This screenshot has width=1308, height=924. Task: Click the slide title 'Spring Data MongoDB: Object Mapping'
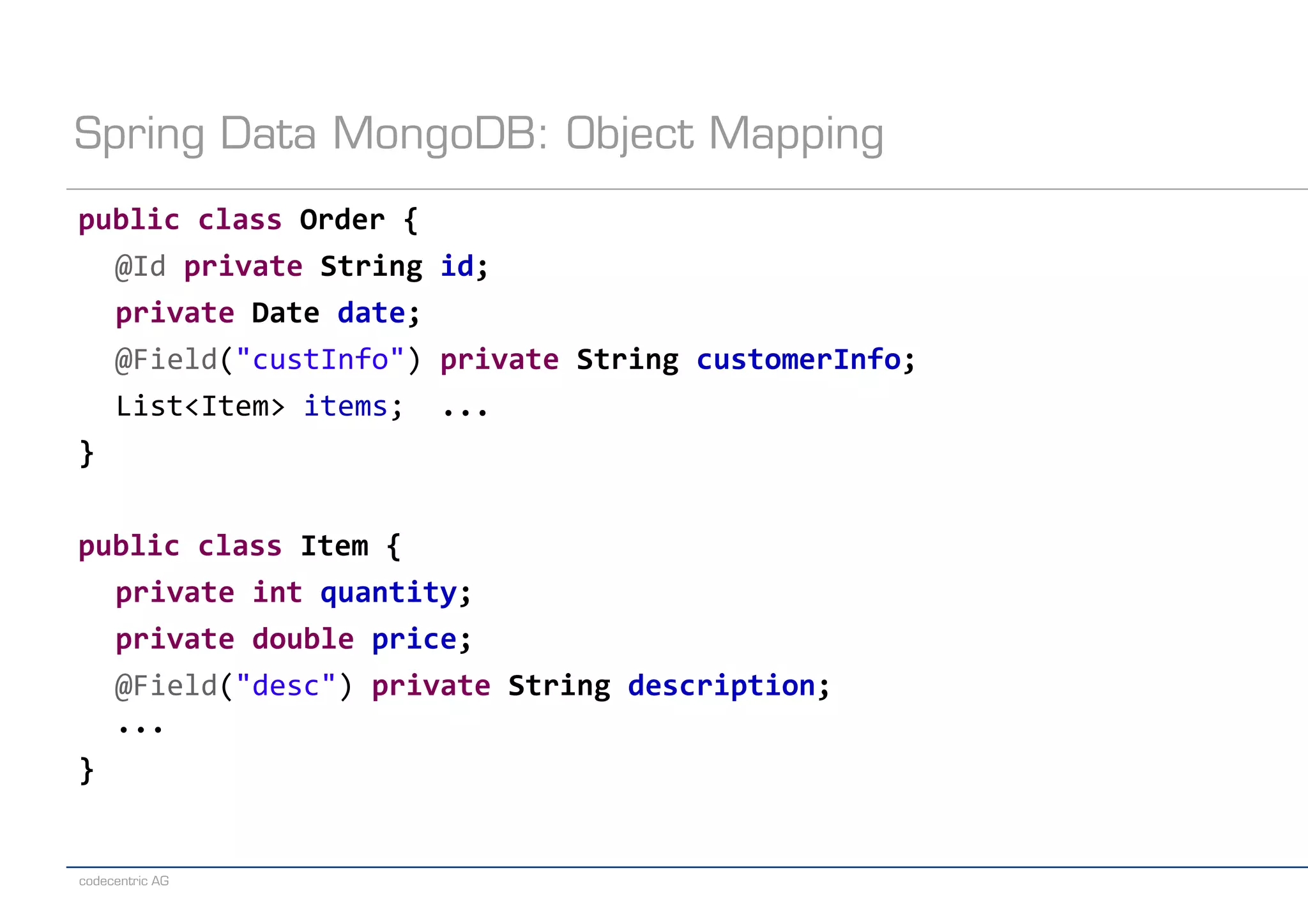click(478, 135)
